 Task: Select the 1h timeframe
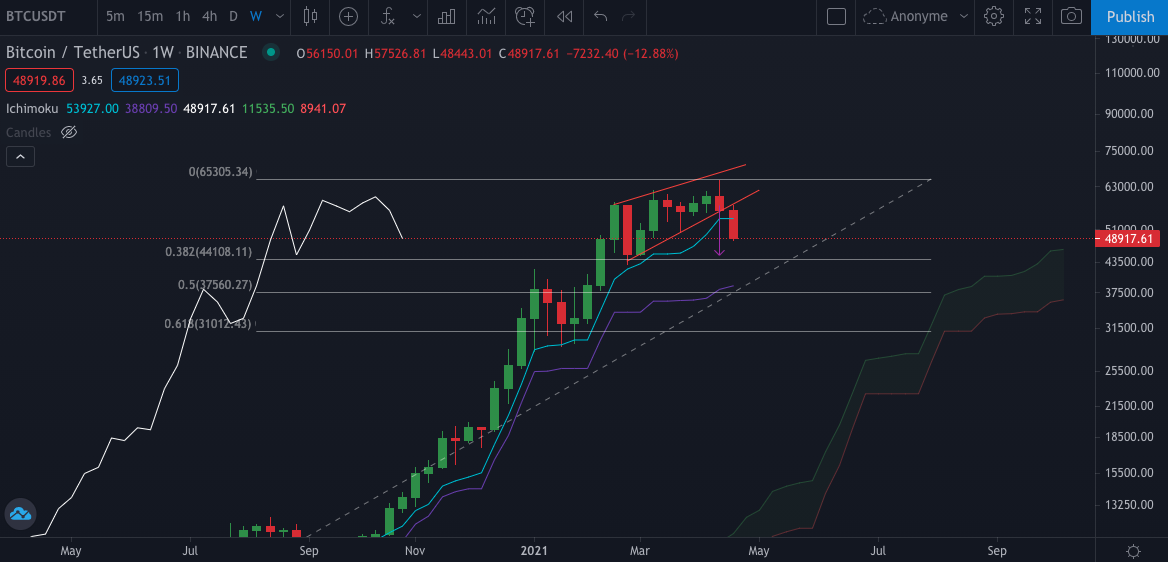pyautogui.click(x=182, y=16)
